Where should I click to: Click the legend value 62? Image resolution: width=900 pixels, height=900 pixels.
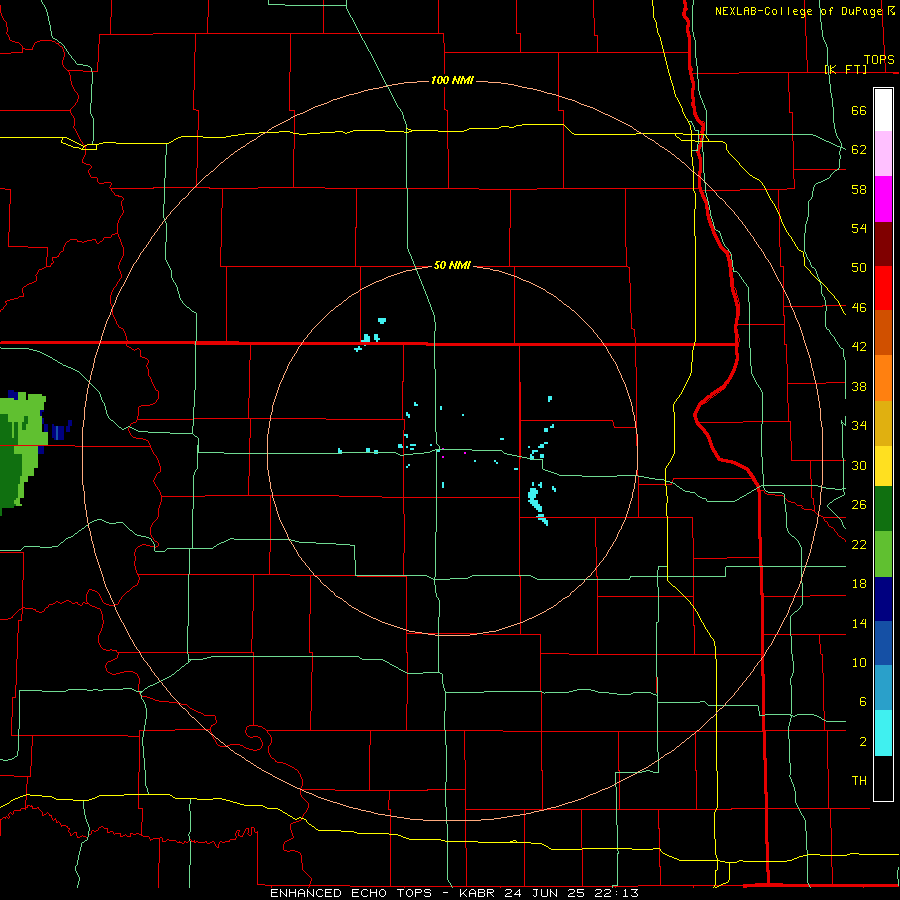point(859,150)
